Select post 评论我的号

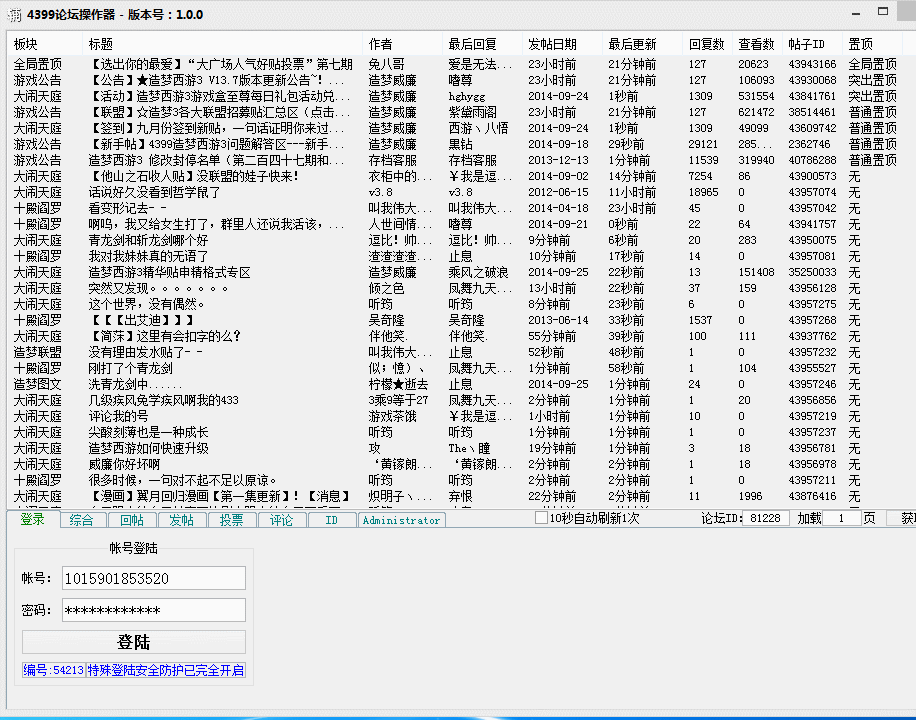coord(118,417)
